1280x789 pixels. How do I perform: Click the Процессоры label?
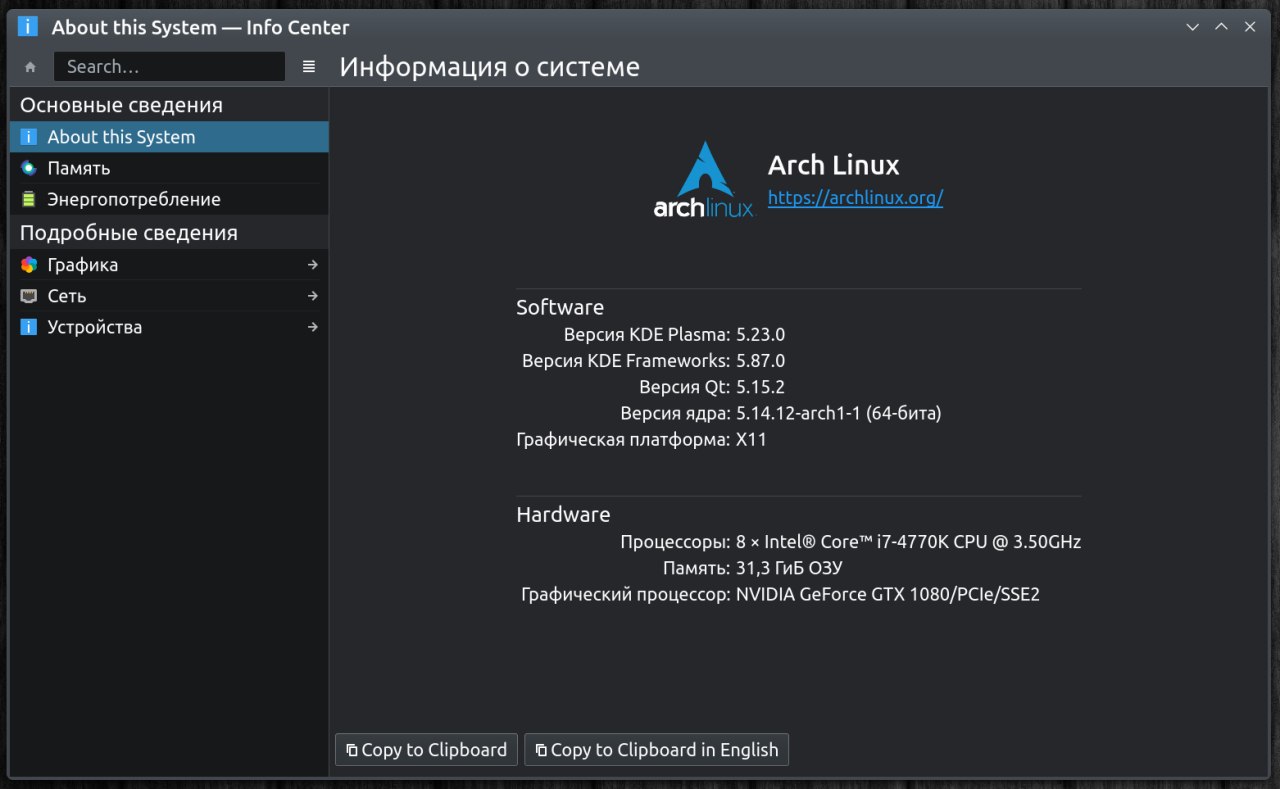[x=675, y=542]
